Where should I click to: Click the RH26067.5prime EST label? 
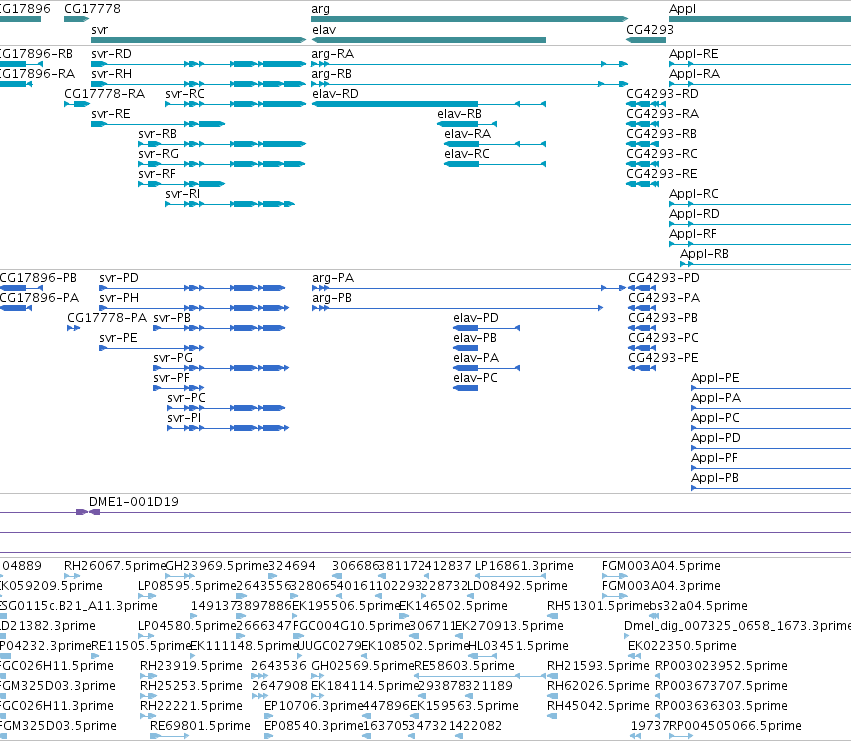tap(115, 566)
